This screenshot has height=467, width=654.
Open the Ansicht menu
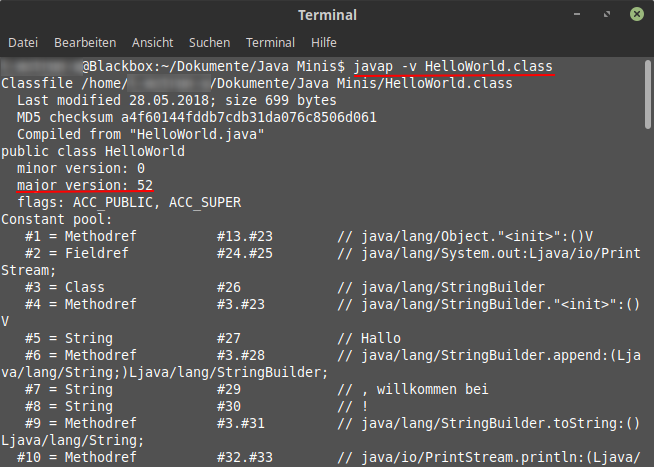pos(152,43)
